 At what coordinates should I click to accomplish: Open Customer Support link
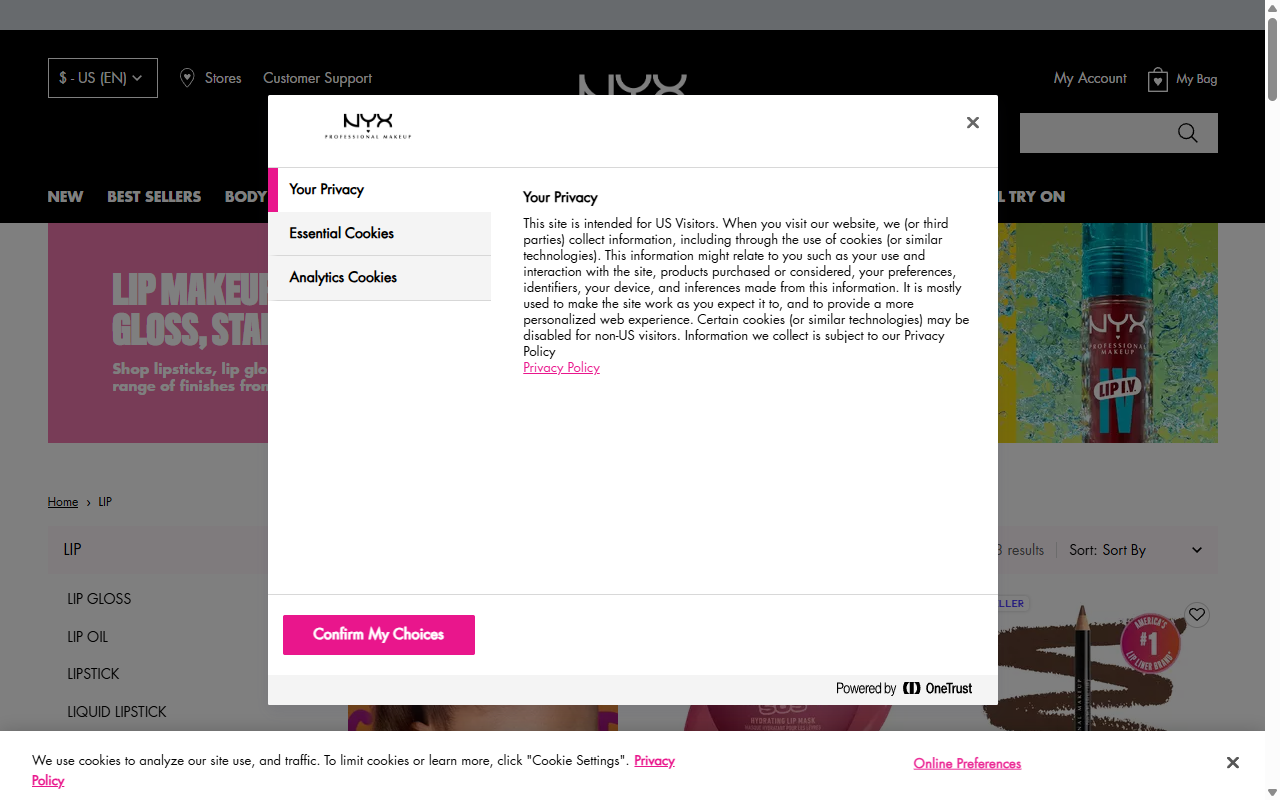(x=317, y=78)
